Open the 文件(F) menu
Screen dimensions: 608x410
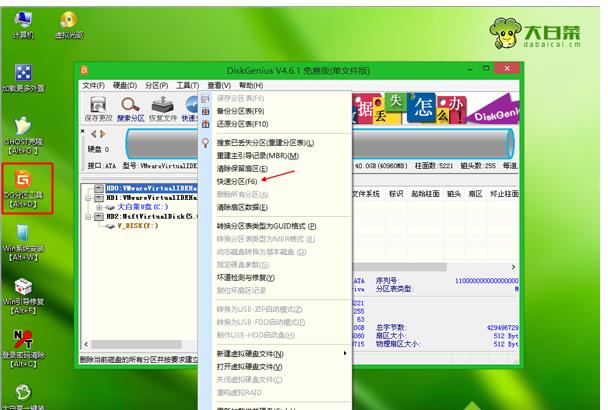pyautogui.click(x=93, y=85)
